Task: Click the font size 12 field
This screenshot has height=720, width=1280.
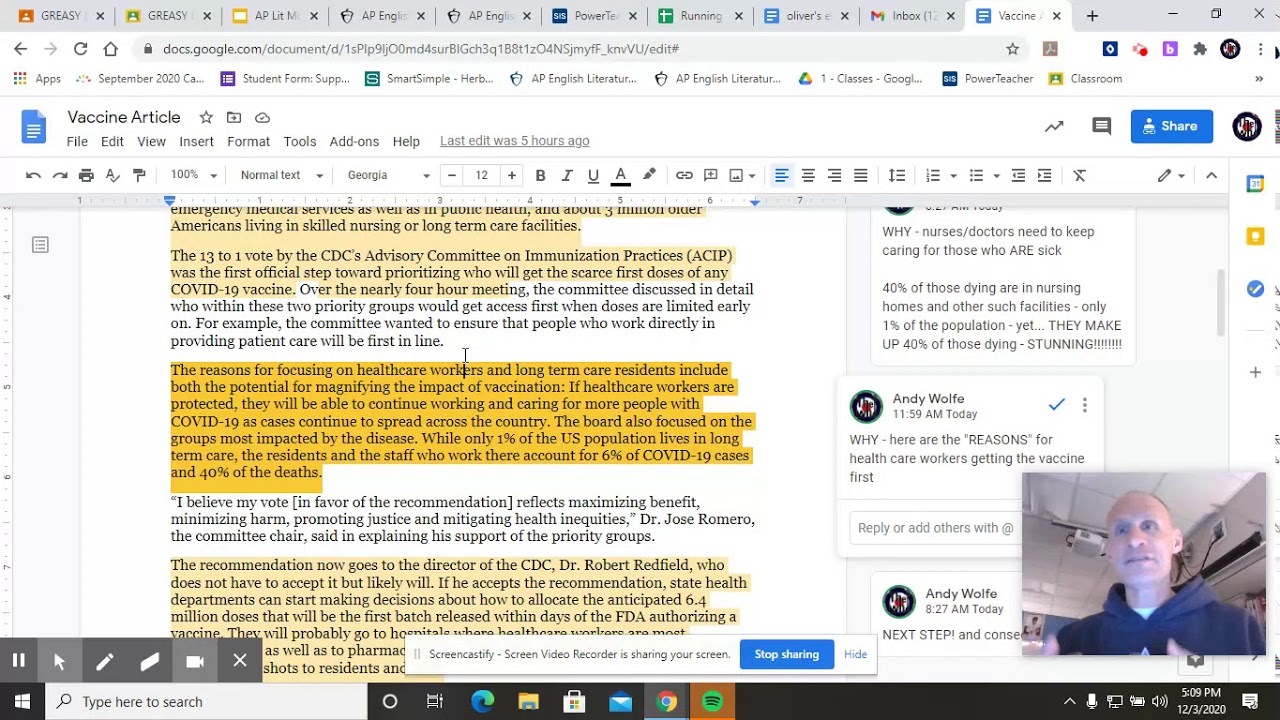Action: (481, 175)
